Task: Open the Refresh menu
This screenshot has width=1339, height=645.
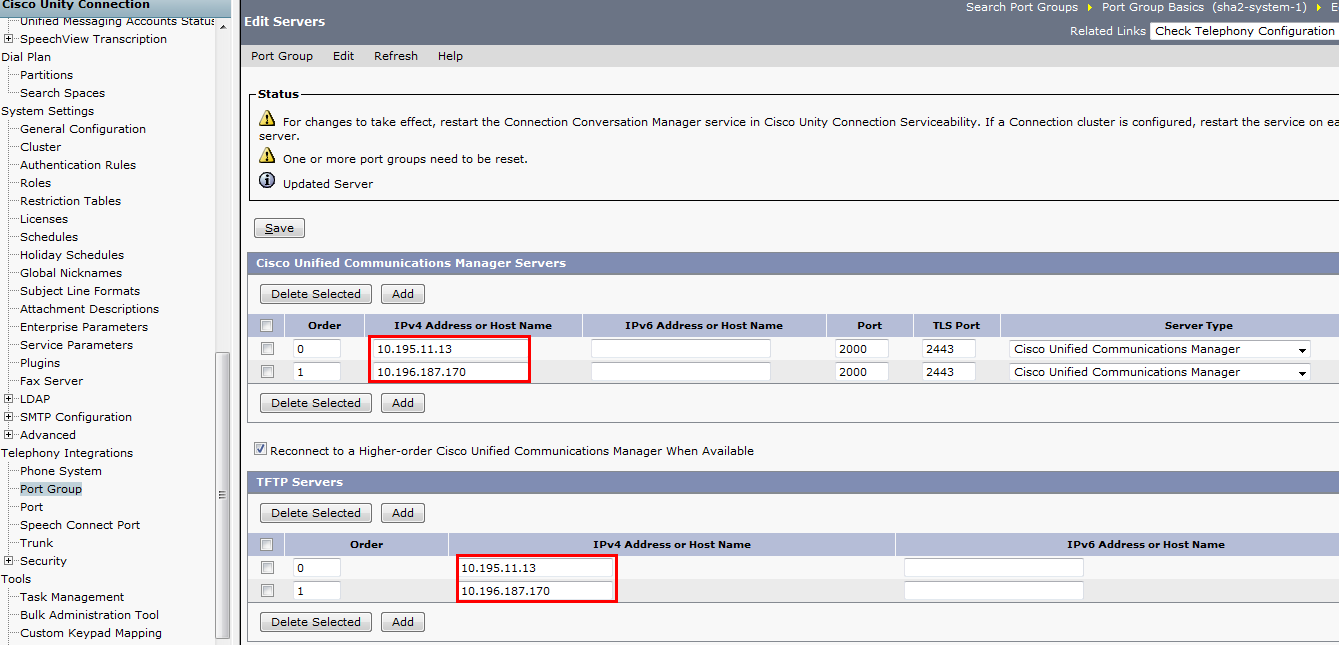Action: click(x=396, y=56)
